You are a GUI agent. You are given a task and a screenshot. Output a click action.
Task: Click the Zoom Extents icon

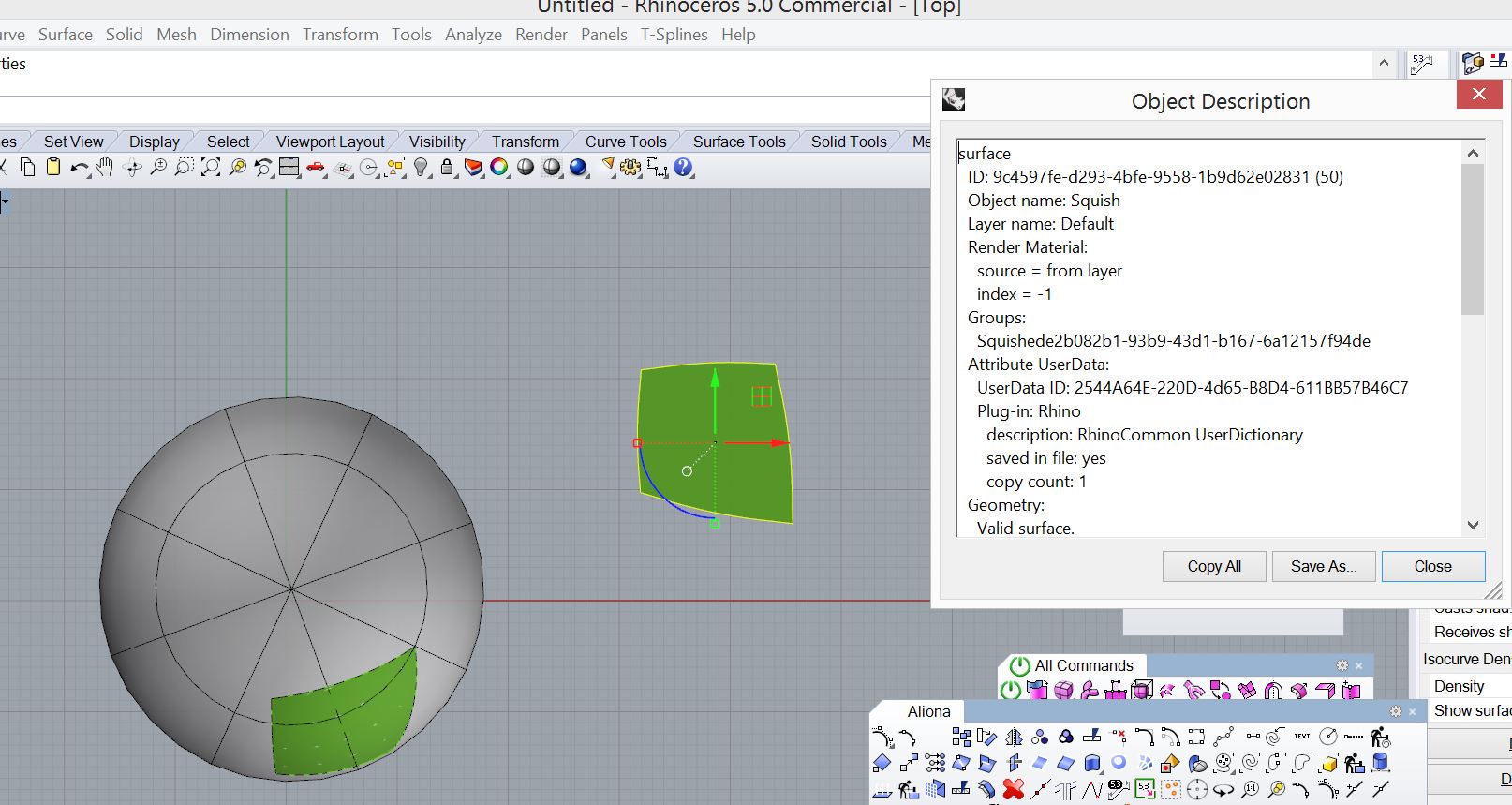pos(211,168)
